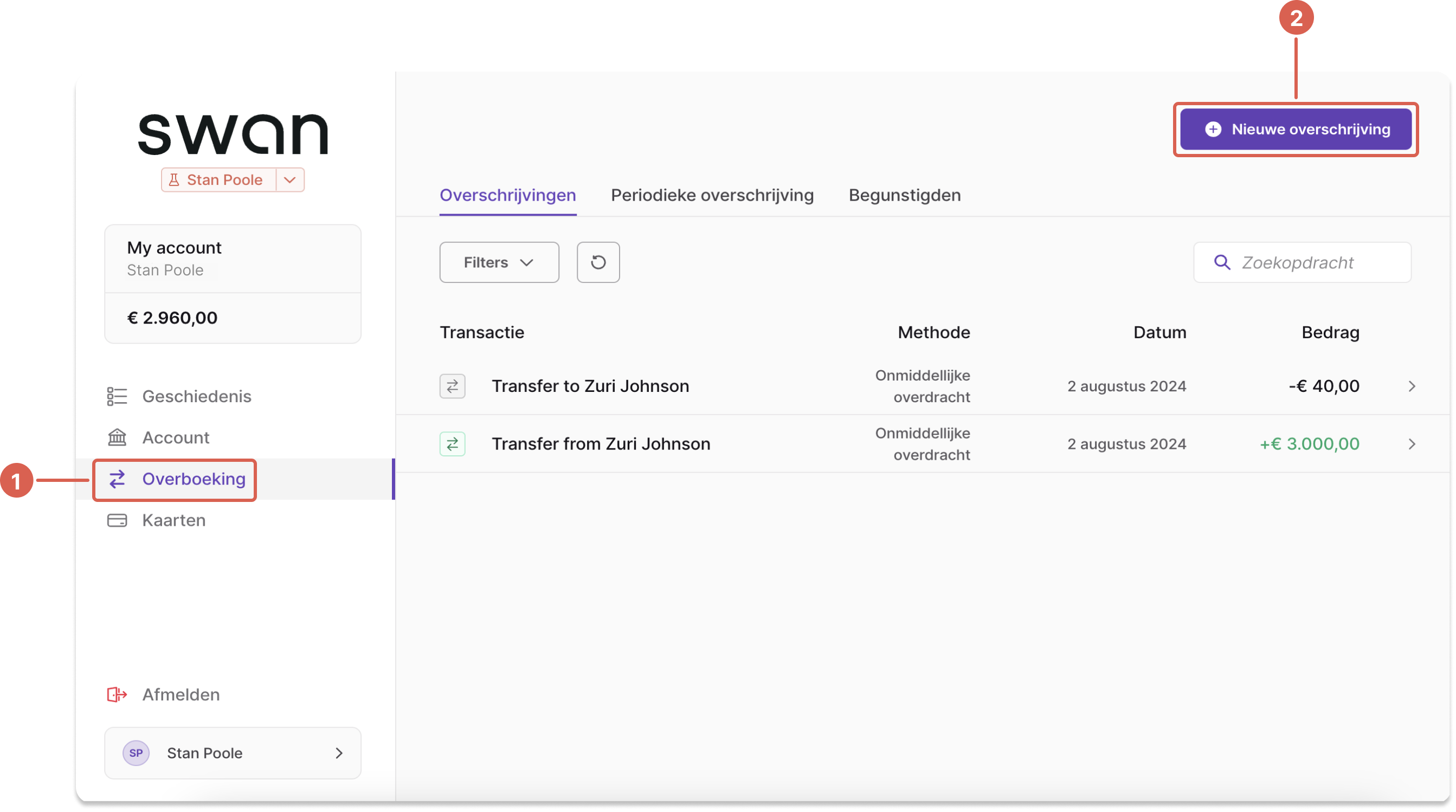Click the method in Transfer from Zuri row
Screen dimensions: 1456x812
923,444
